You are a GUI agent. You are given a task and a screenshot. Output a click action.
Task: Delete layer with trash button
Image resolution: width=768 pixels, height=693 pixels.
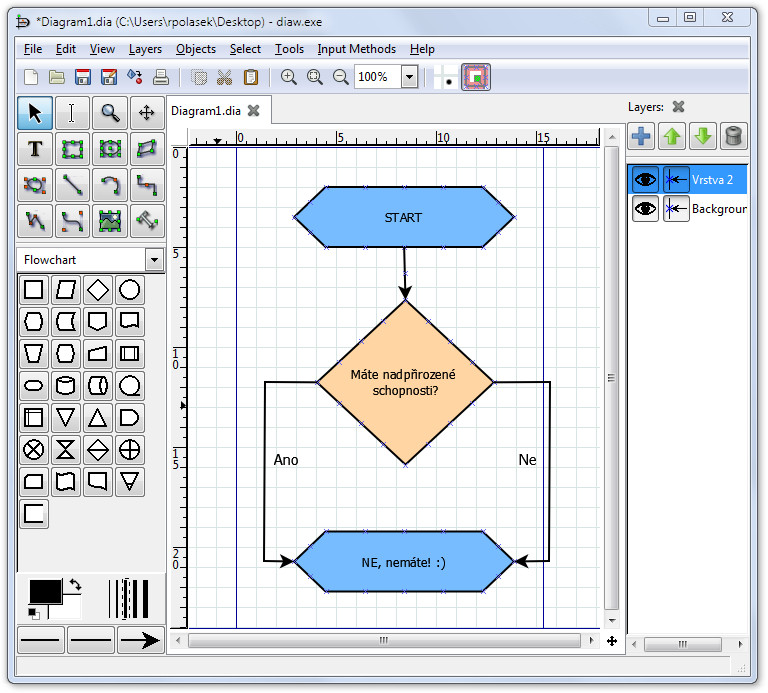(x=734, y=136)
